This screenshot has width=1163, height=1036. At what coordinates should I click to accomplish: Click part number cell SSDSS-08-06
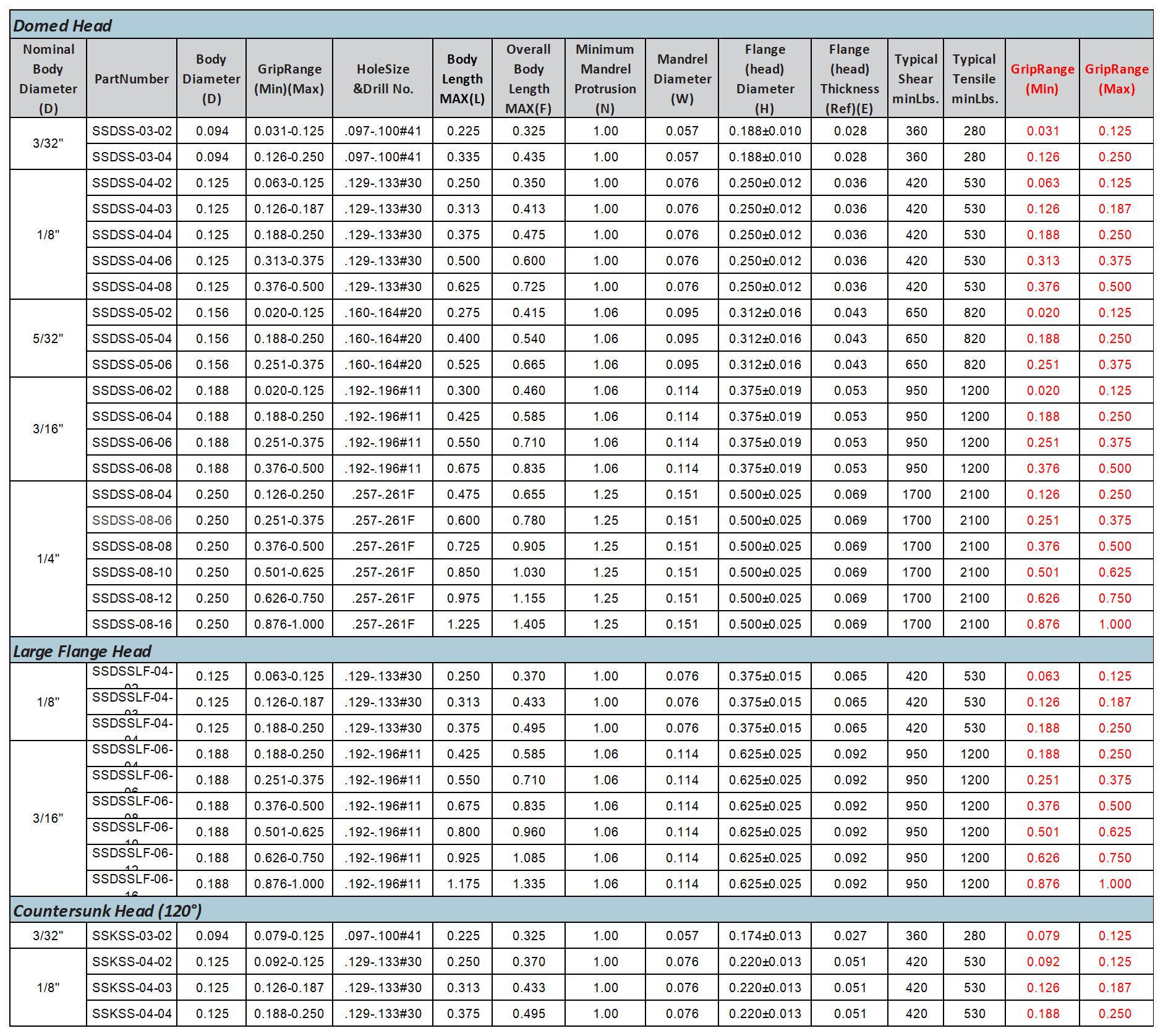click(x=132, y=520)
